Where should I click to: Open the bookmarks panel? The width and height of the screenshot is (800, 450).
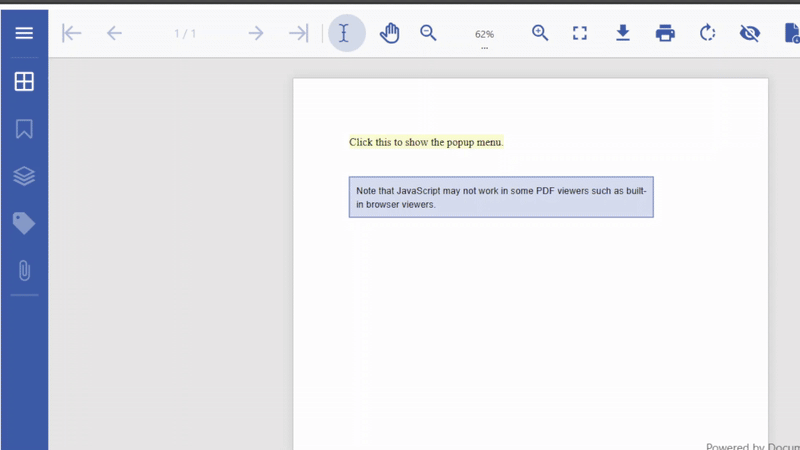24,129
